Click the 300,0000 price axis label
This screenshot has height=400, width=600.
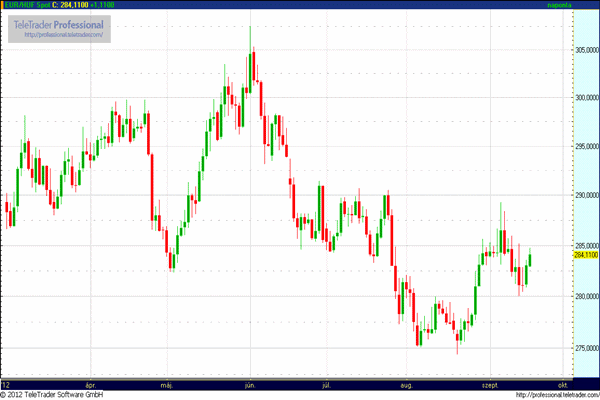587,98
